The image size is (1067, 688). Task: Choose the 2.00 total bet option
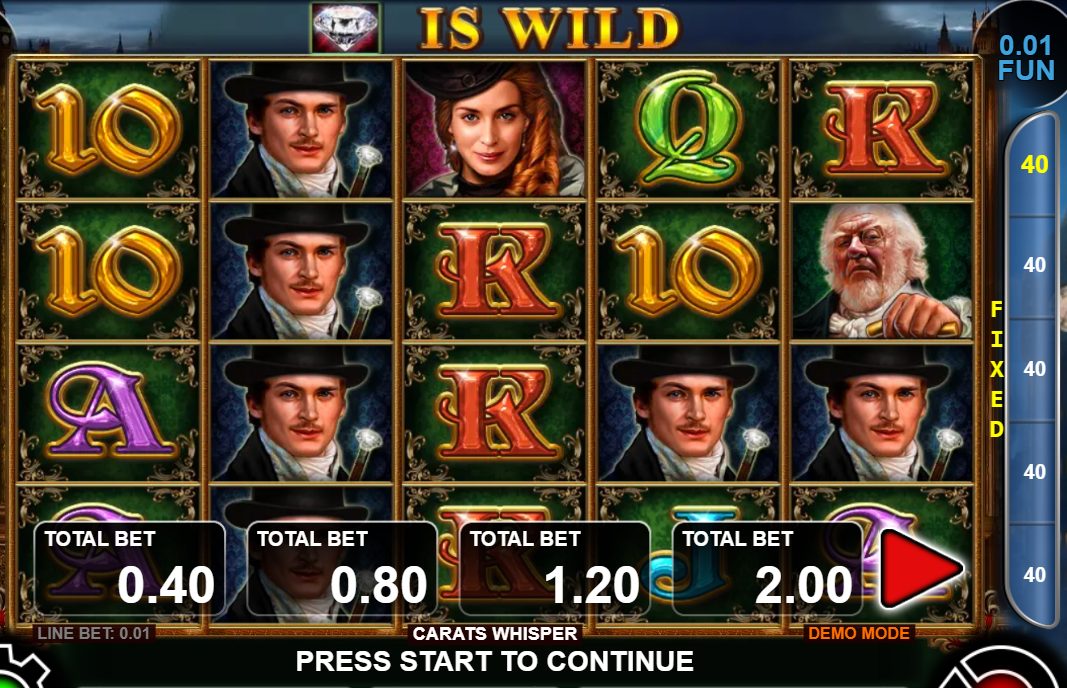tap(767, 569)
